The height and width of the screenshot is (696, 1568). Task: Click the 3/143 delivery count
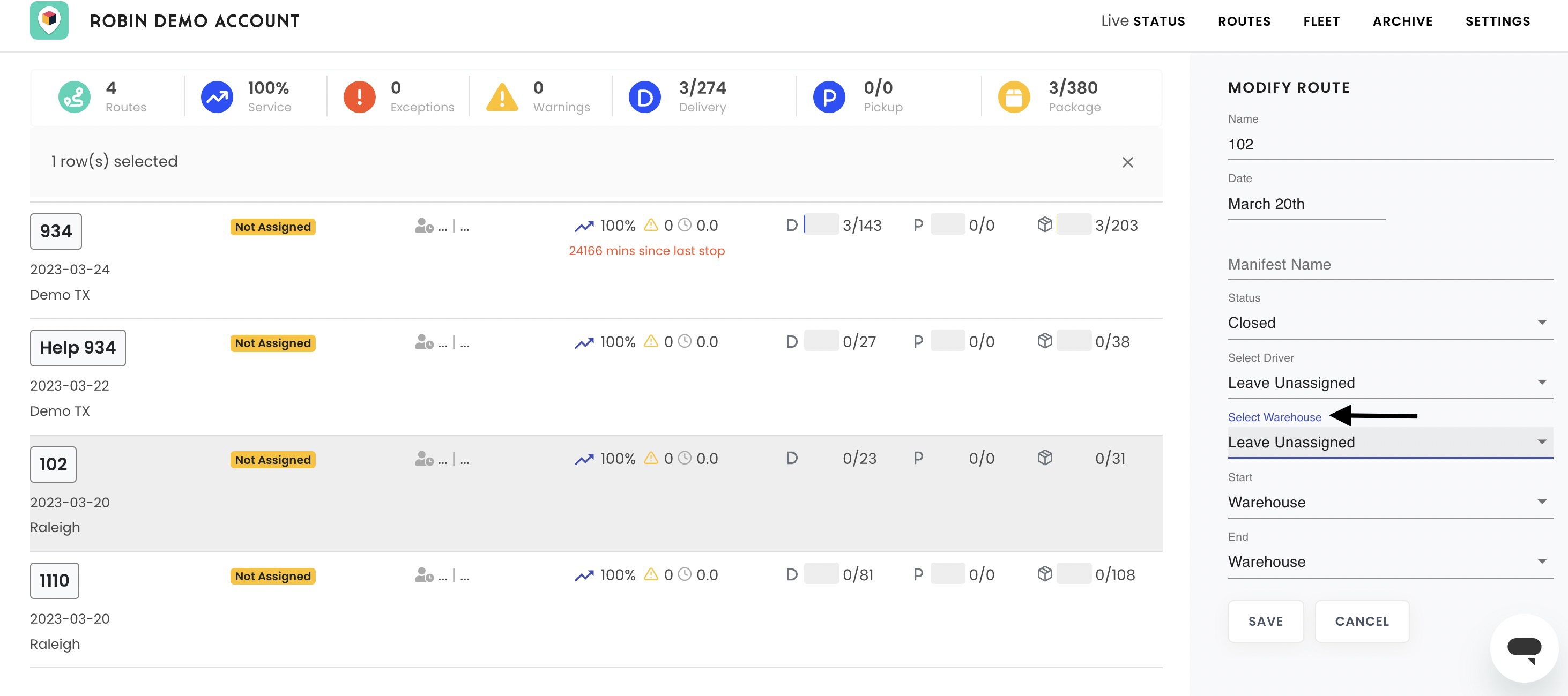pos(861,226)
